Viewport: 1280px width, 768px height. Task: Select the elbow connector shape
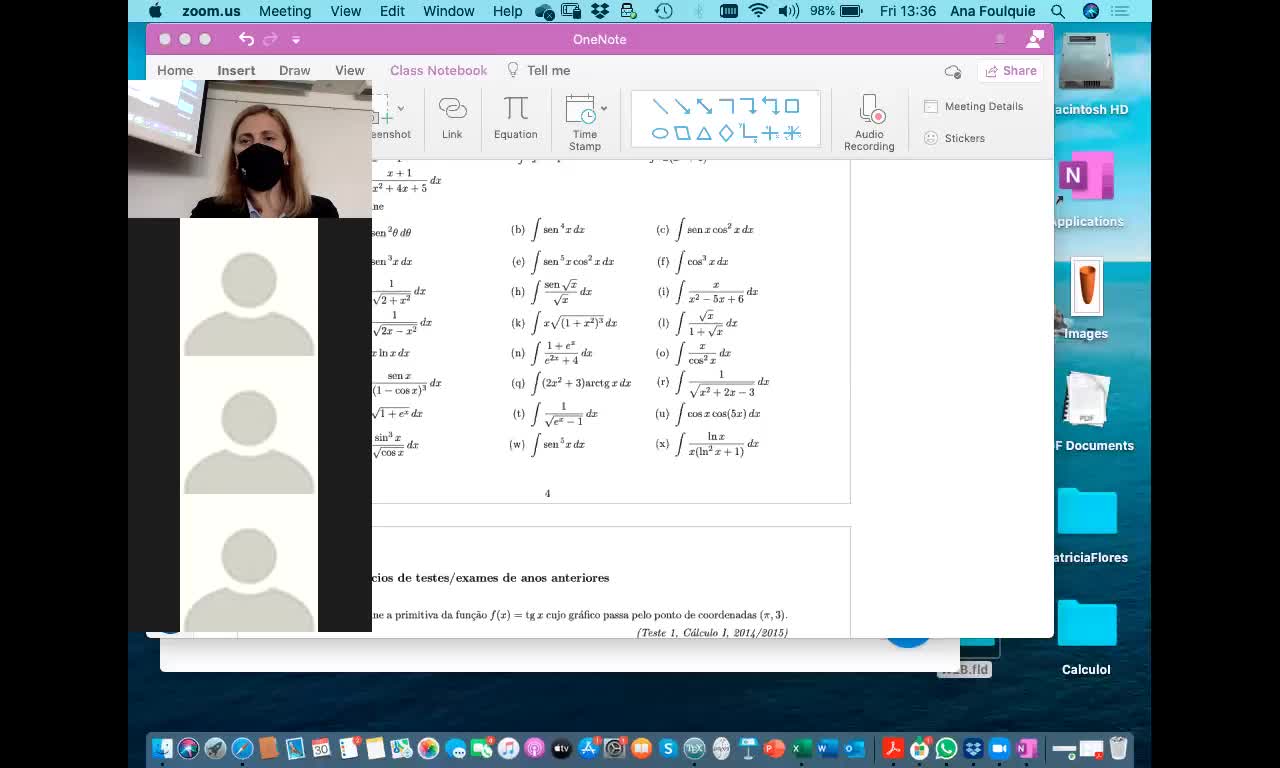point(726,106)
